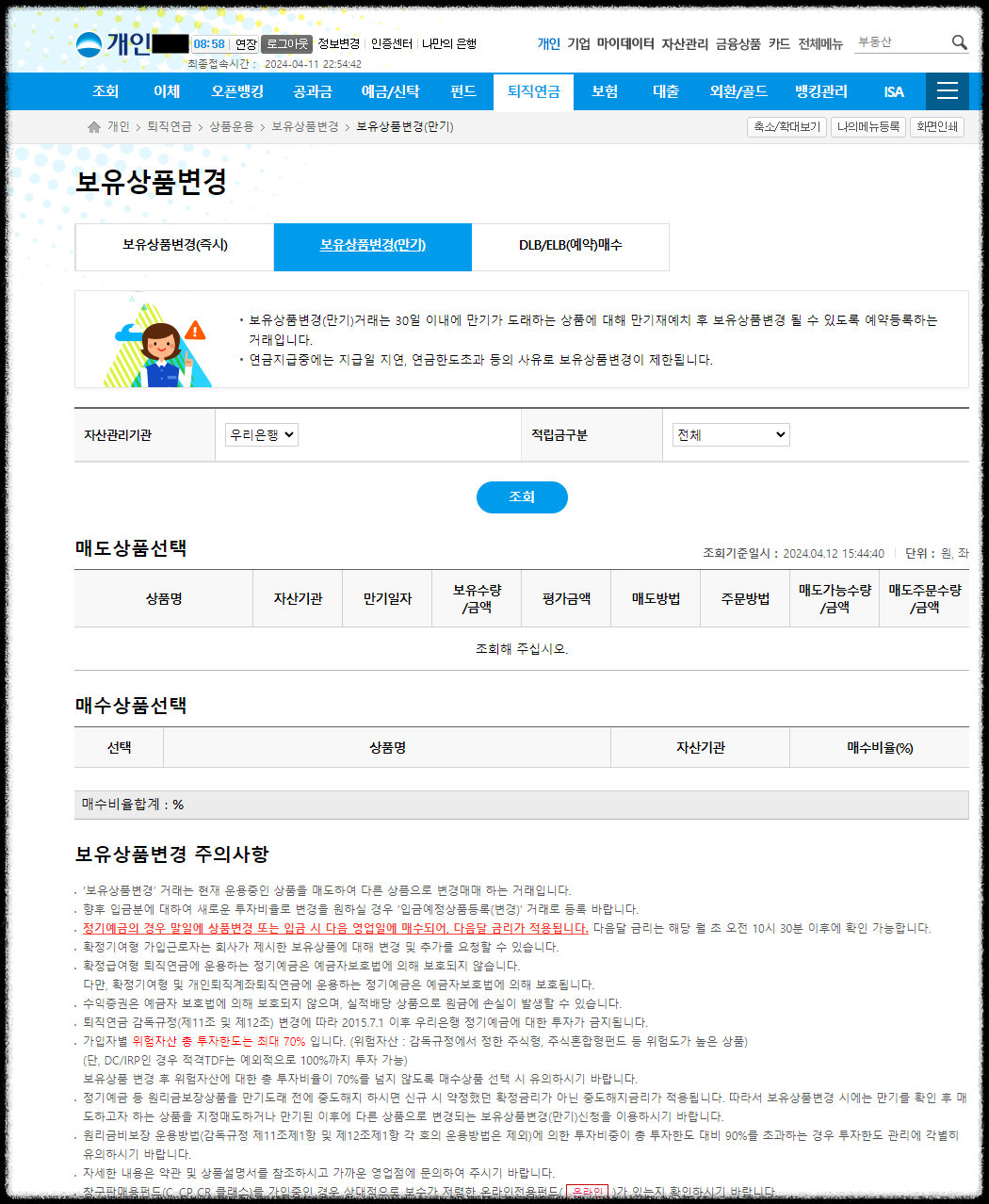
Task: Open 보험 navigation menu
Action: coord(605,91)
